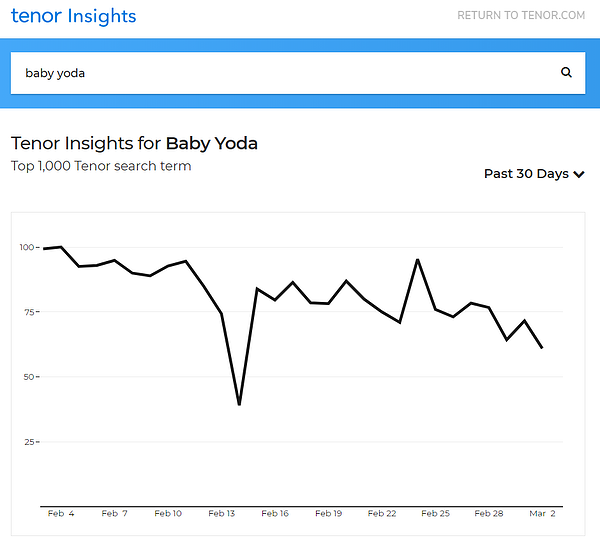This screenshot has width=600, height=538.
Task: Select the Mar 2 label on x-axis
Action: point(542,514)
